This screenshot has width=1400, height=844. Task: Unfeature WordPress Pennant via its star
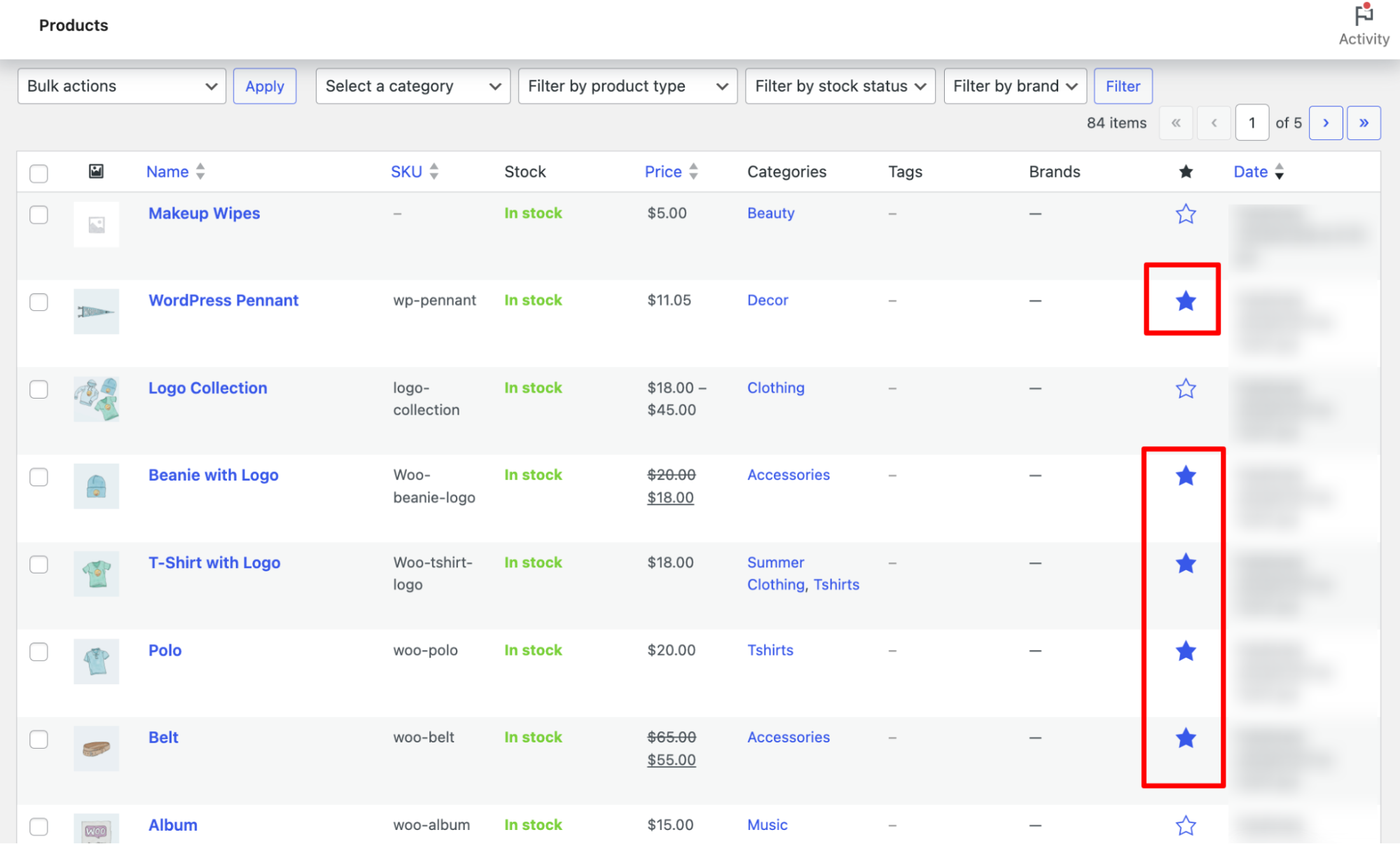click(x=1185, y=301)
